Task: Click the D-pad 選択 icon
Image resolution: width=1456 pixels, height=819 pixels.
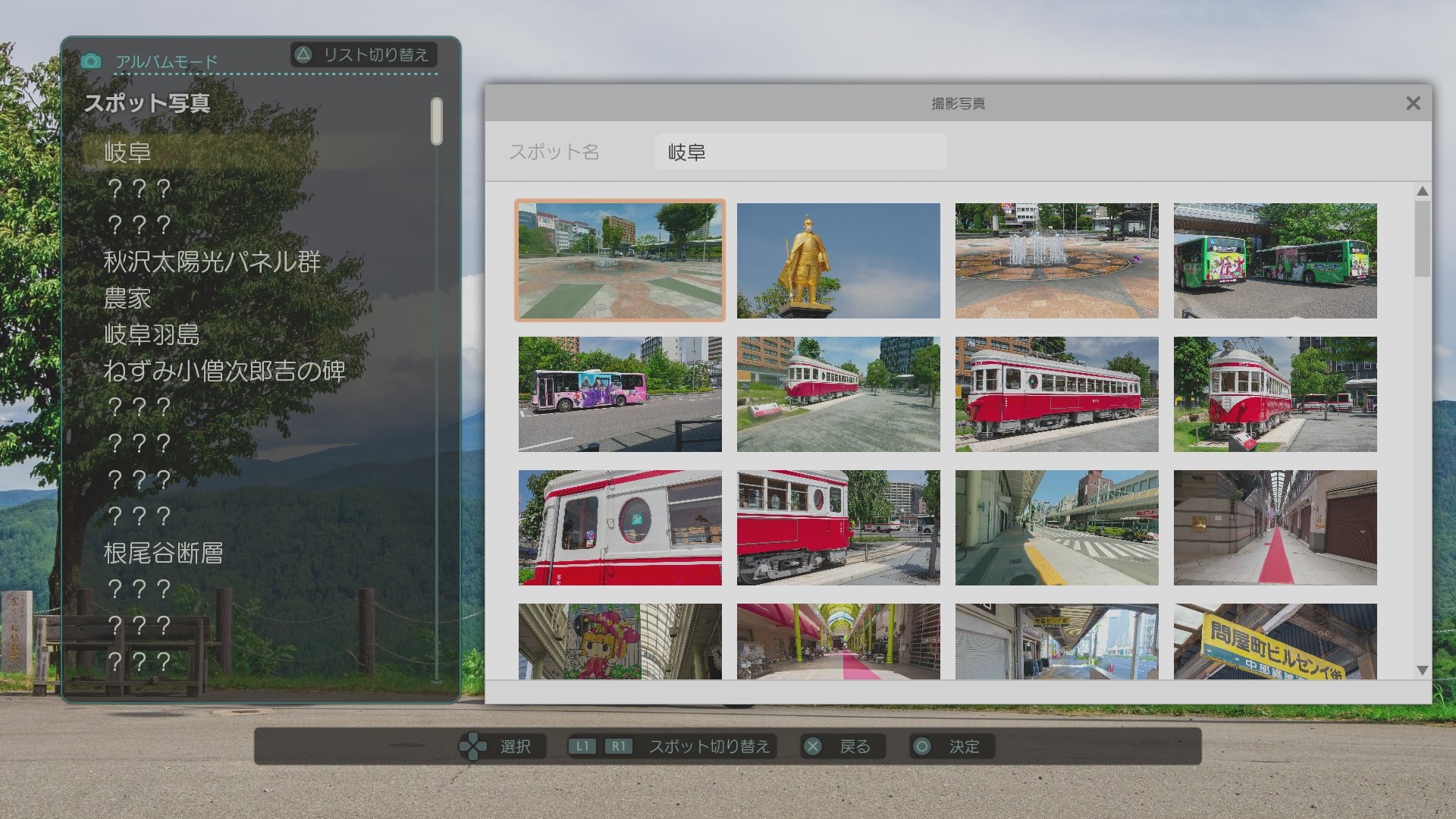Action: [x=473, y=746]
